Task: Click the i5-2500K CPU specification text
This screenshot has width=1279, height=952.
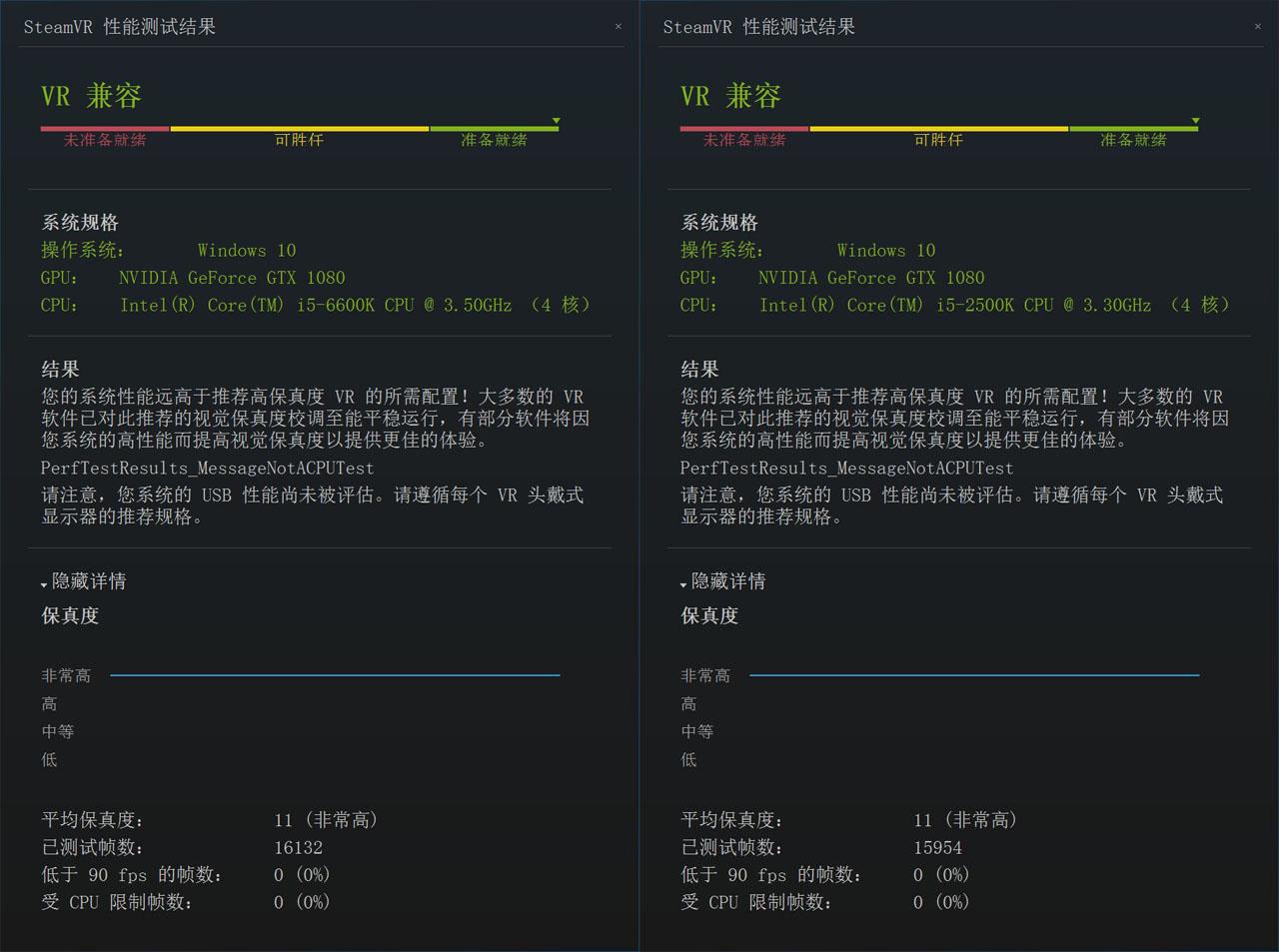Action: 994,305
